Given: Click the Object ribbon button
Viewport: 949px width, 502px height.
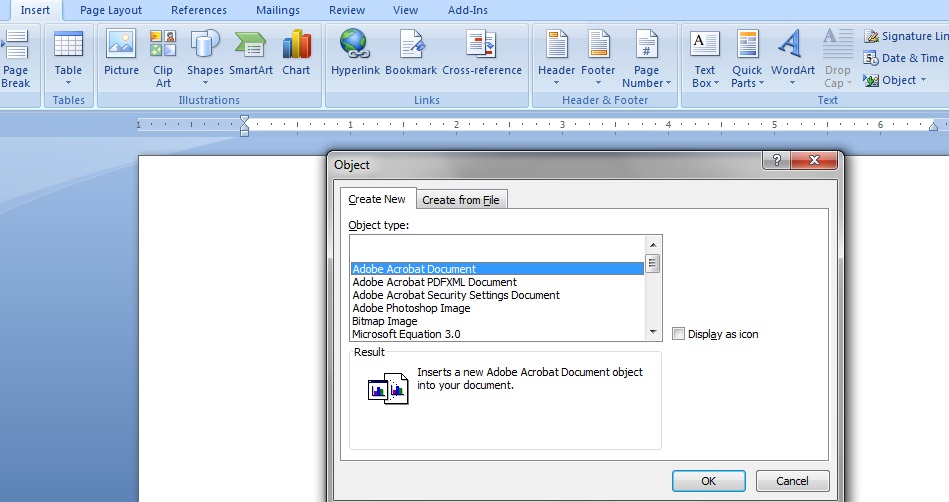Looking at the screenshot, I should (895, 80).
